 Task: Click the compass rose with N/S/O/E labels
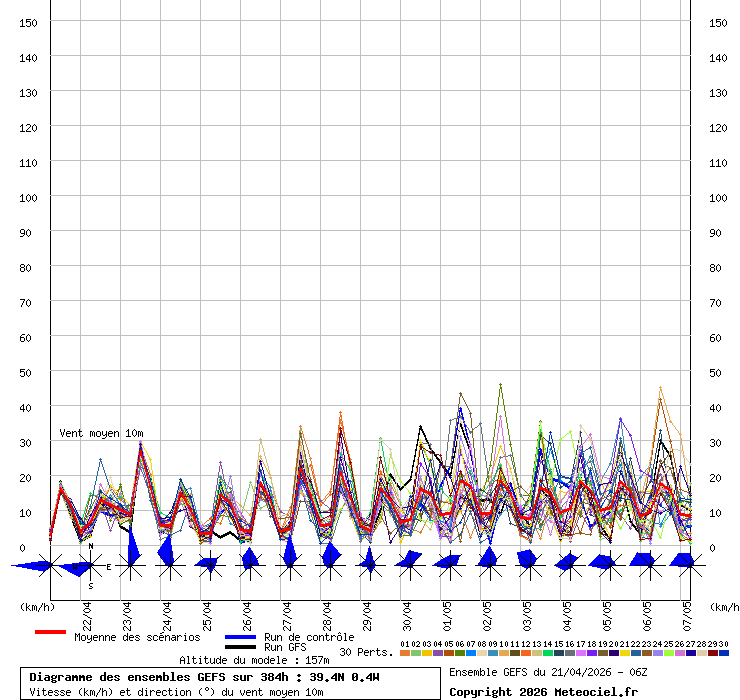90,566
